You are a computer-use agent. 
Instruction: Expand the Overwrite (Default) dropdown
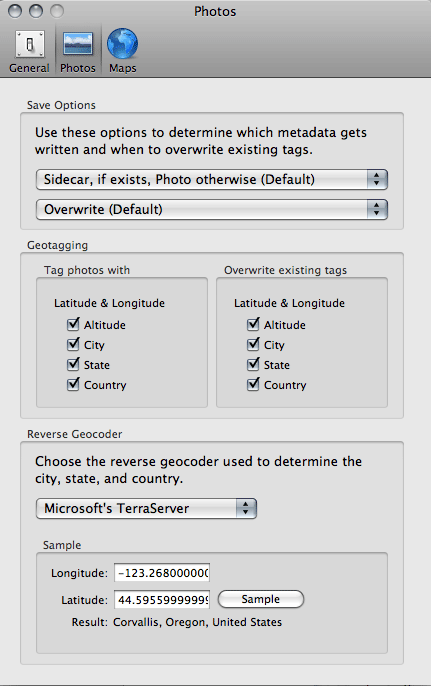click(x=212, y=210)
